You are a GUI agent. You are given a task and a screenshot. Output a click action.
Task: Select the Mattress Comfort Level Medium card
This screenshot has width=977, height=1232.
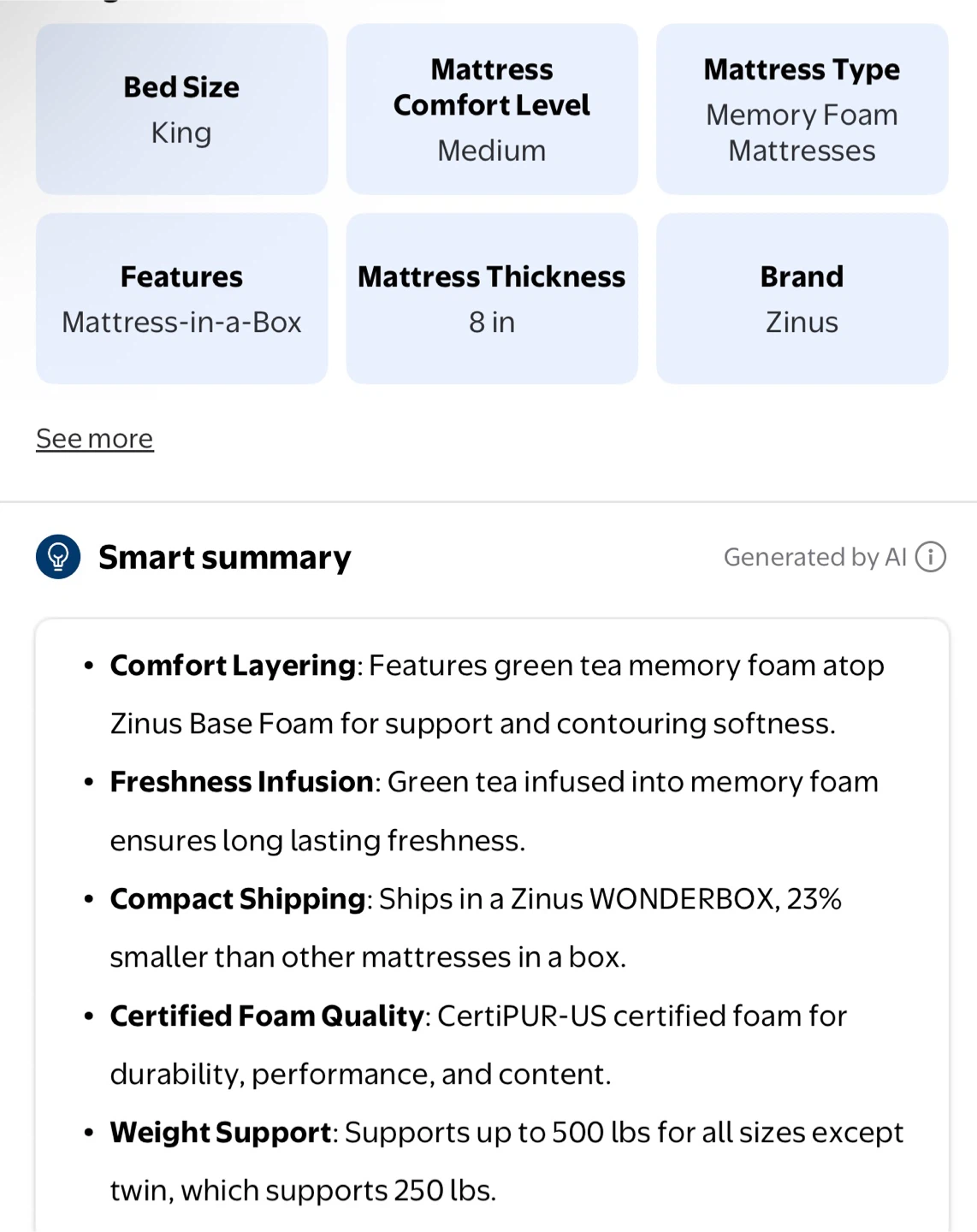[x=492, y=110]
